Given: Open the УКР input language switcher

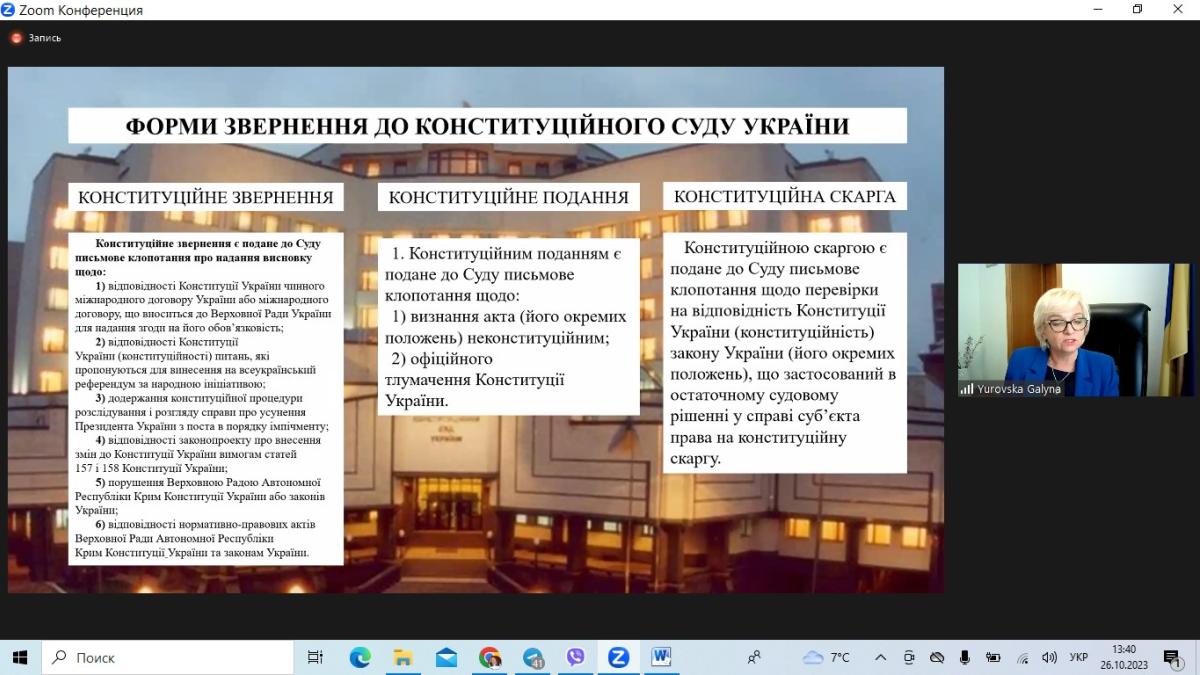Looking at the screenshot, I should pyautogui.click(x=1079, y=657).
